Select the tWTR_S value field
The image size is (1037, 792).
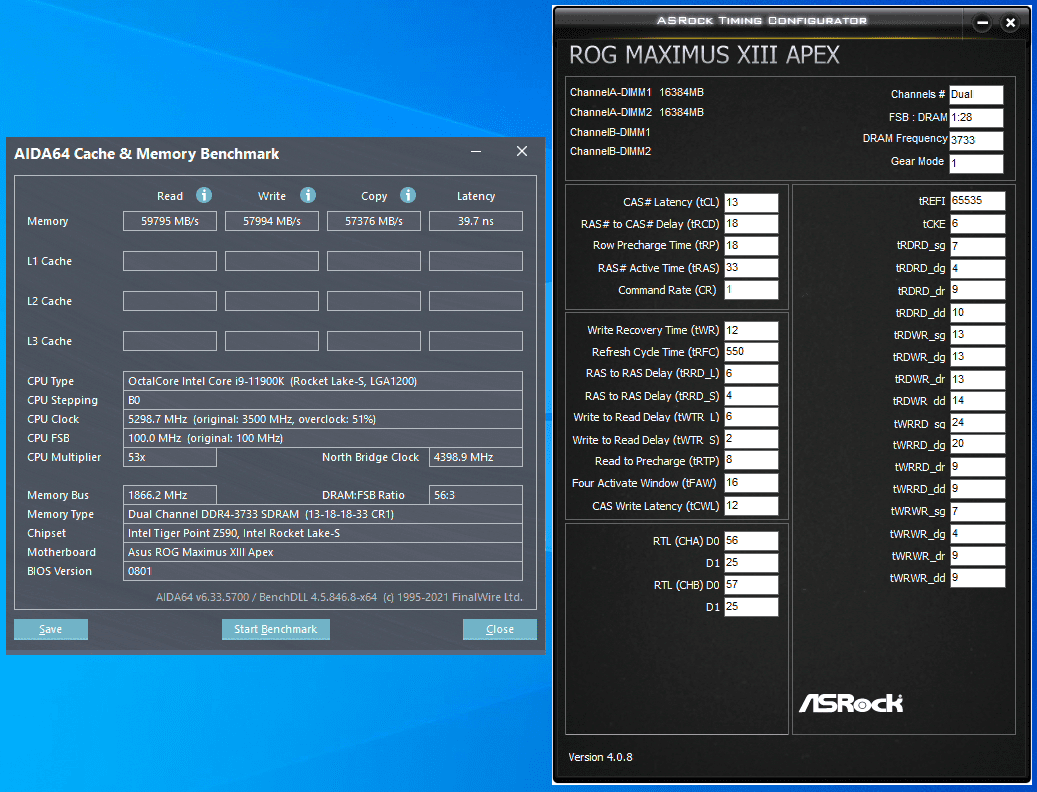coord(751,439)
